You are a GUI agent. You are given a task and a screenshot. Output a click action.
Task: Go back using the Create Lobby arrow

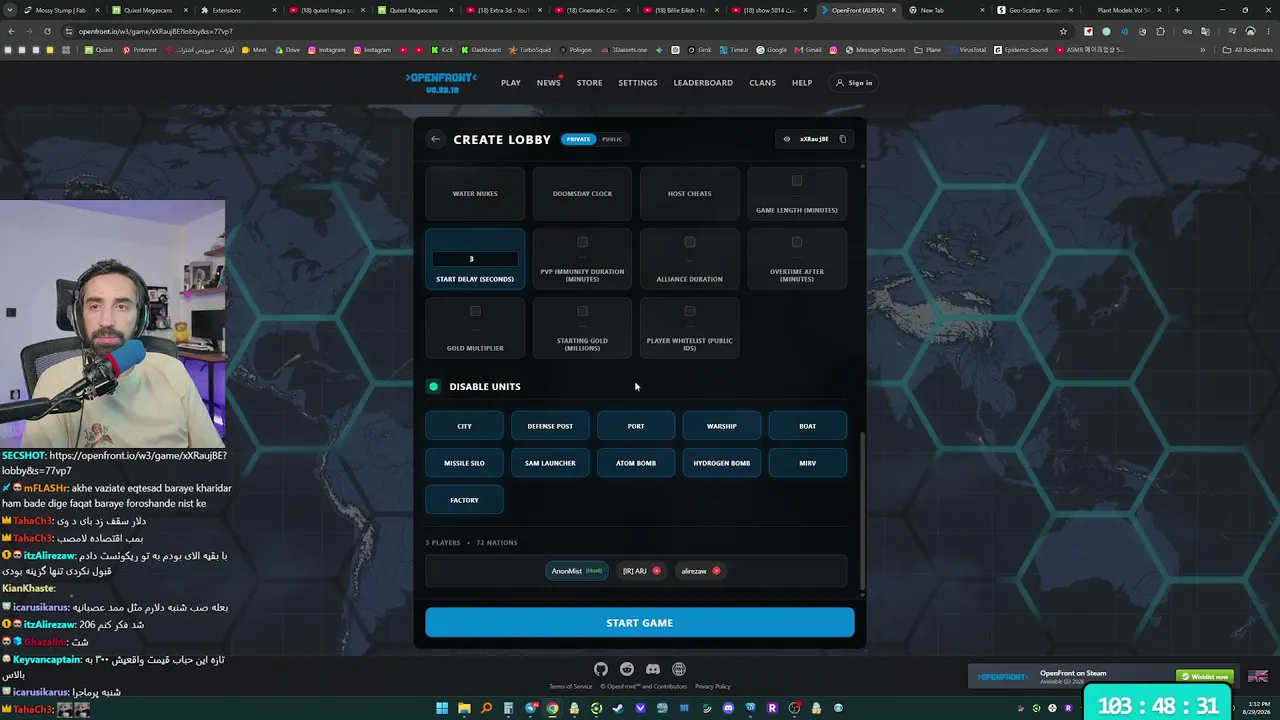pos(435,139)
